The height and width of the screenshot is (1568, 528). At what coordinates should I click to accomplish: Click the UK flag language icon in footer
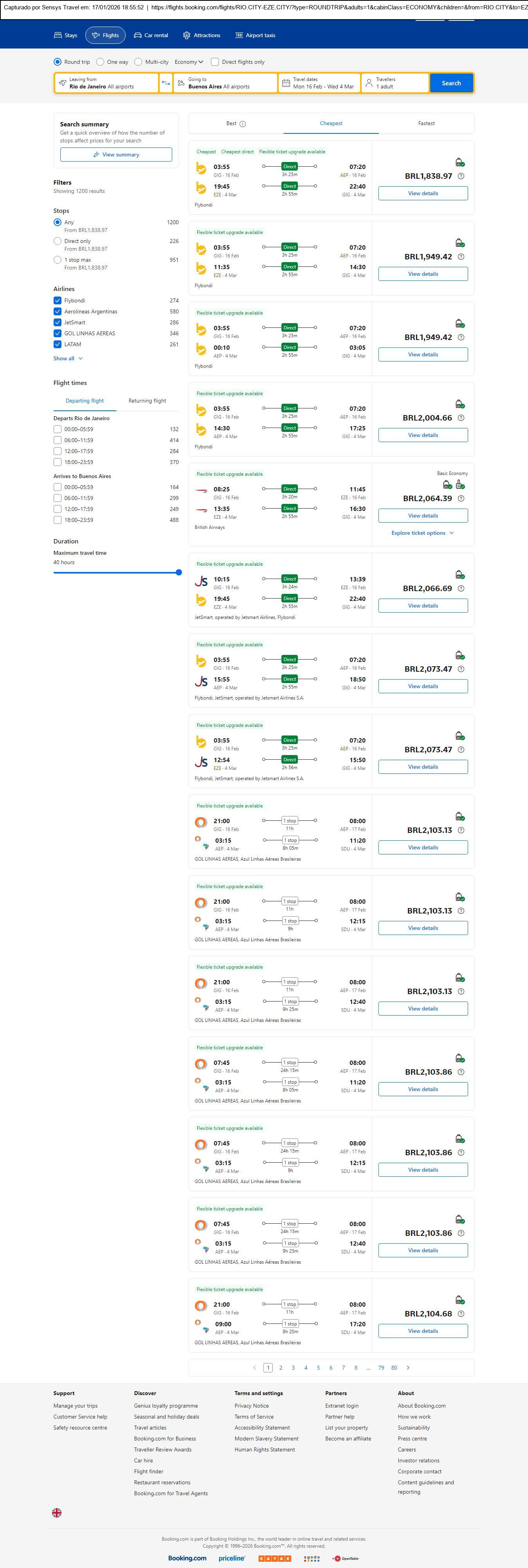click(x=57, y=1512)
